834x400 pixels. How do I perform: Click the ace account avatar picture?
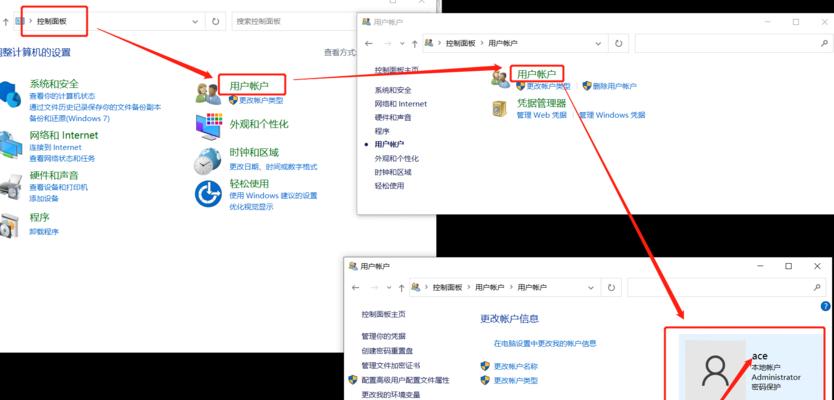(715, 370)
